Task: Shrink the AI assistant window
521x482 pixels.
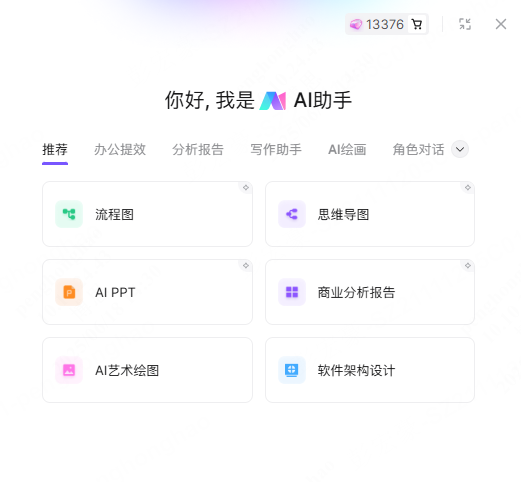Action: click(x=465, y=24)
